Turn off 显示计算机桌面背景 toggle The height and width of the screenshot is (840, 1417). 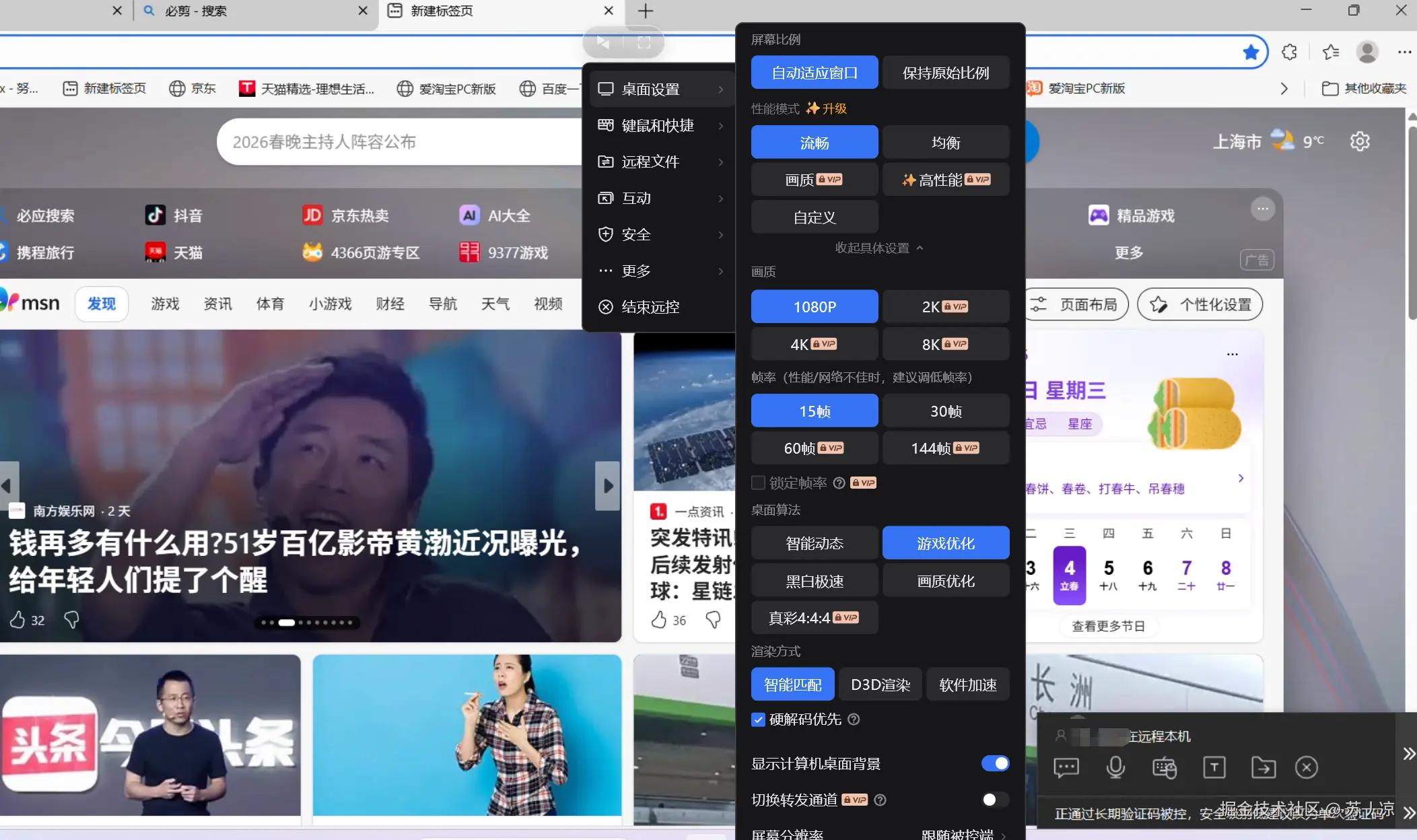(x=995, y=763)
